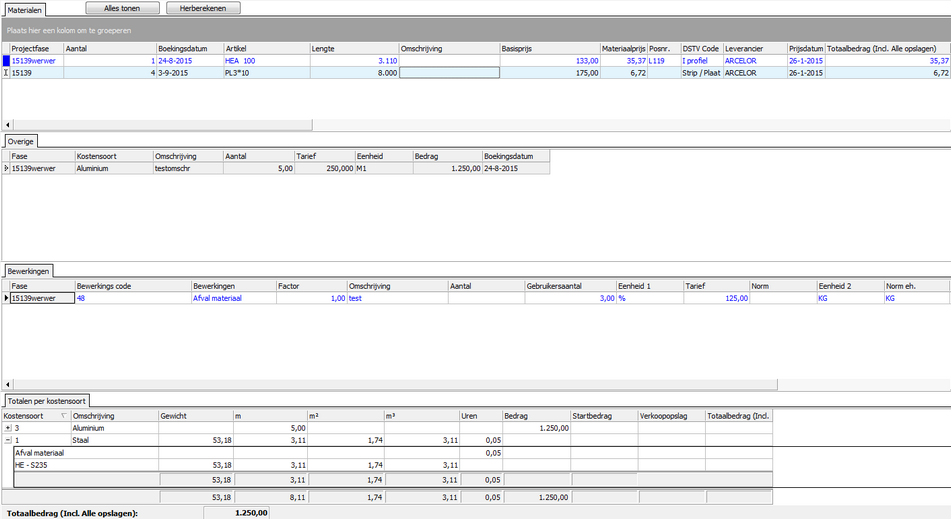Click the Alles tonen button
The image size is (951, 519).
123,8
